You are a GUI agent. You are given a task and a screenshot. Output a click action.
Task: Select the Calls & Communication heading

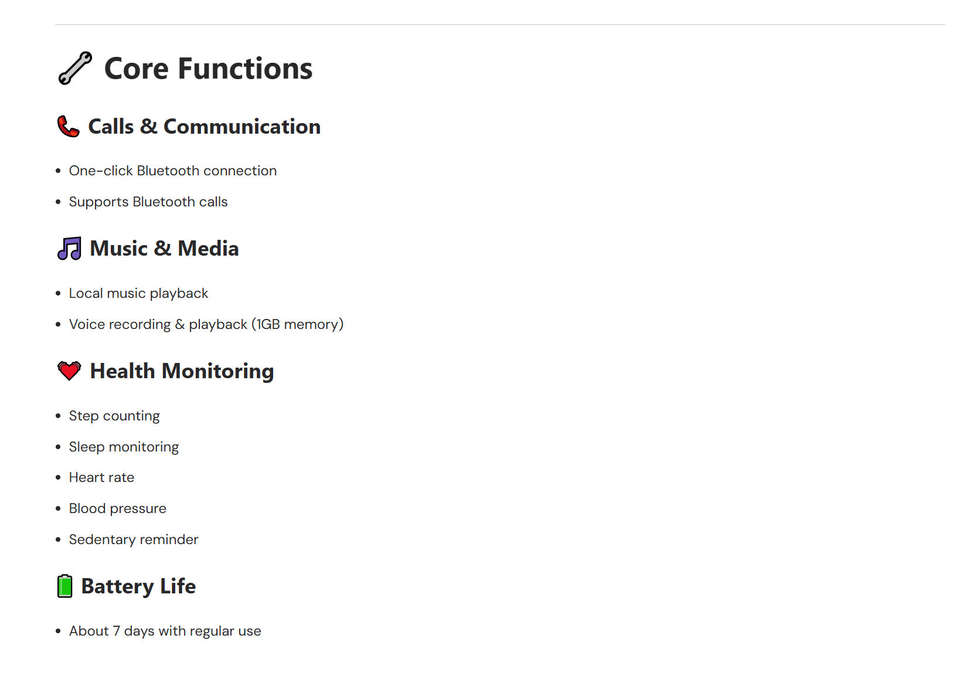point(204,127)
